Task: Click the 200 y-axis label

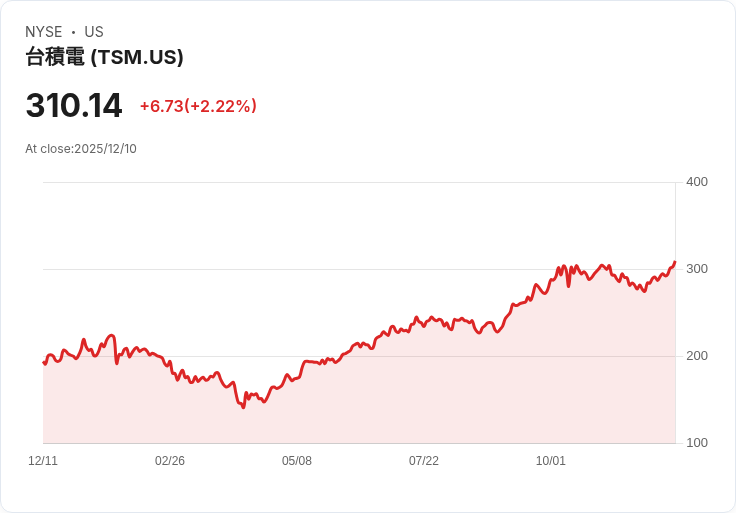Action: coord(696,356)
